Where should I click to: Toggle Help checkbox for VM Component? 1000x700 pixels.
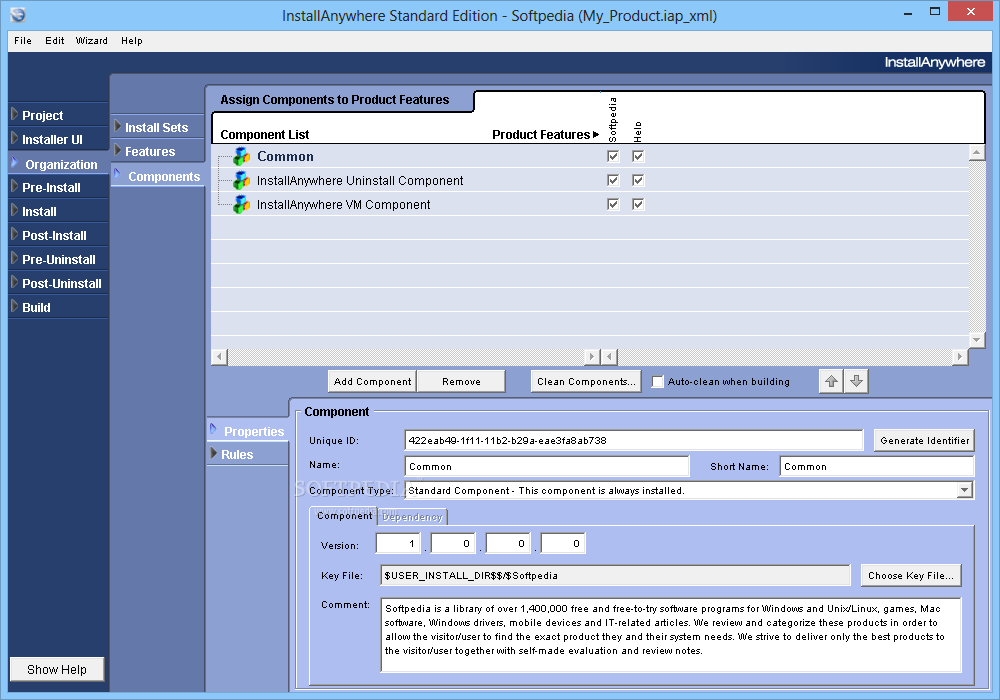[638, 204]
